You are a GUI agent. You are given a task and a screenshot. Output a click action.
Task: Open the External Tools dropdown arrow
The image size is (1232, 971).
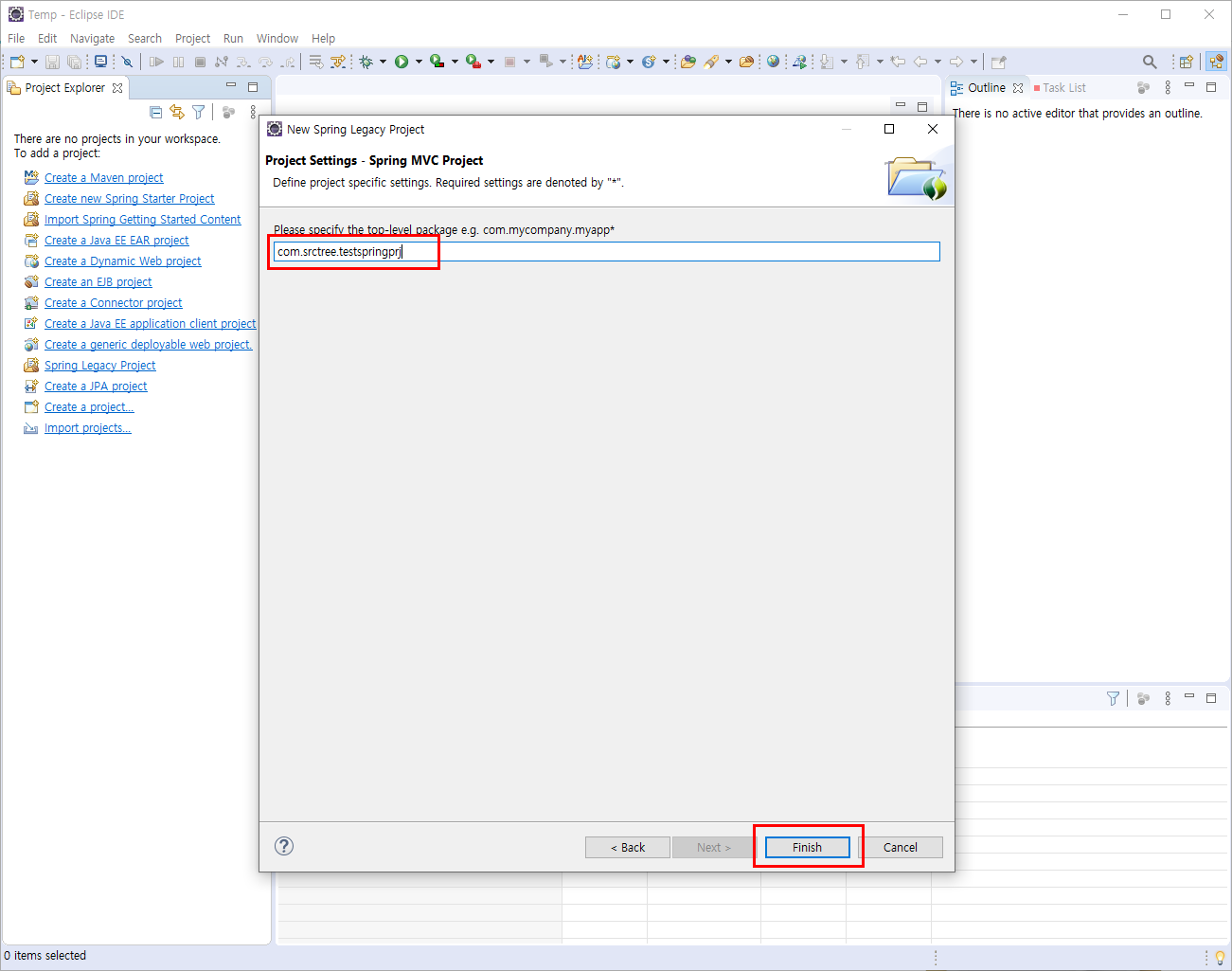491,62
